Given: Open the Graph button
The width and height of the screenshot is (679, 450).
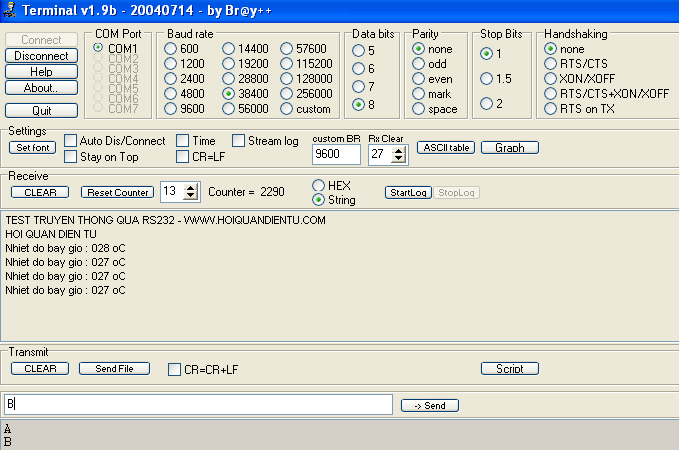Looking at the screenshot, I should [x=510, y=148].
